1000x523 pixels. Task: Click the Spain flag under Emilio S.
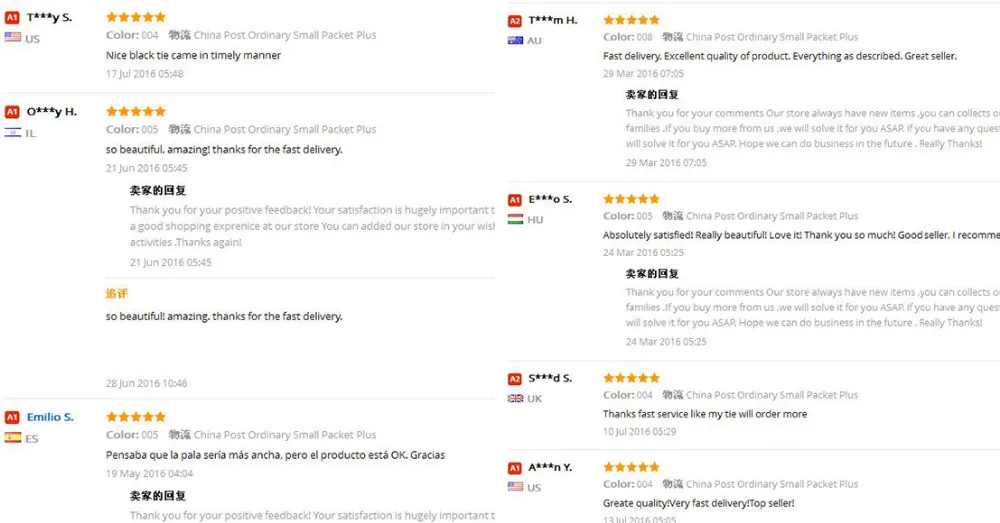13,438
